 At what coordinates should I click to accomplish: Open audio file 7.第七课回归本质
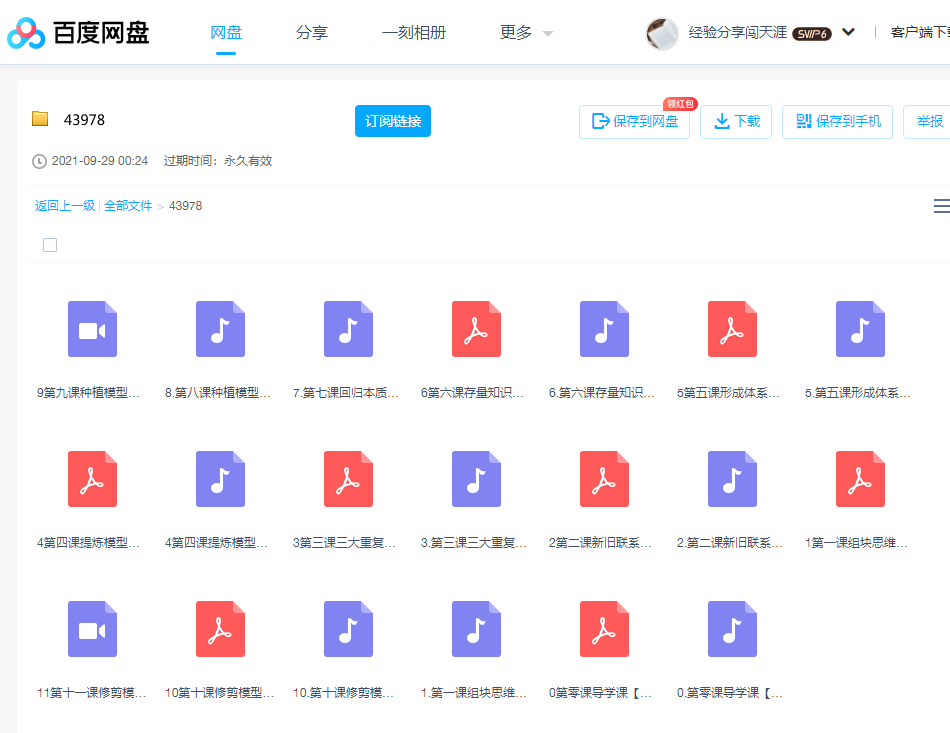pos(348,329)
